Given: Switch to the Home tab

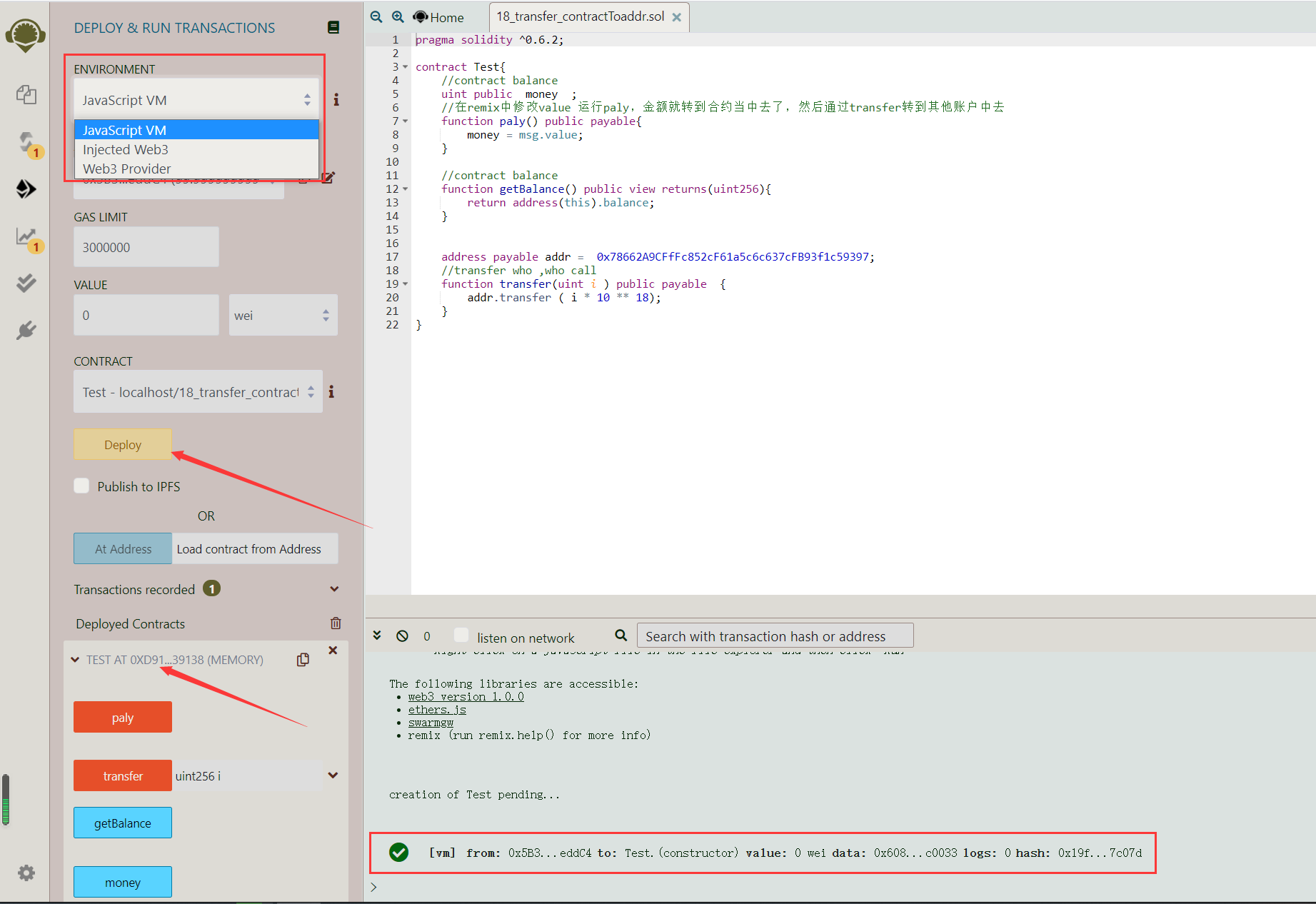Looking at the screenshot, I should [440, 17].
